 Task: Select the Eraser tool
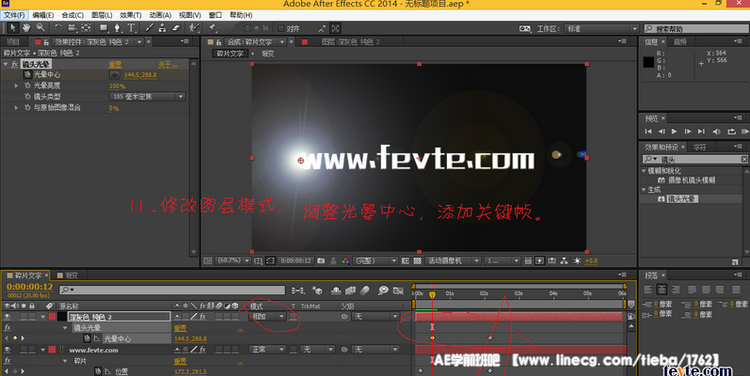(x=176, y=28)
